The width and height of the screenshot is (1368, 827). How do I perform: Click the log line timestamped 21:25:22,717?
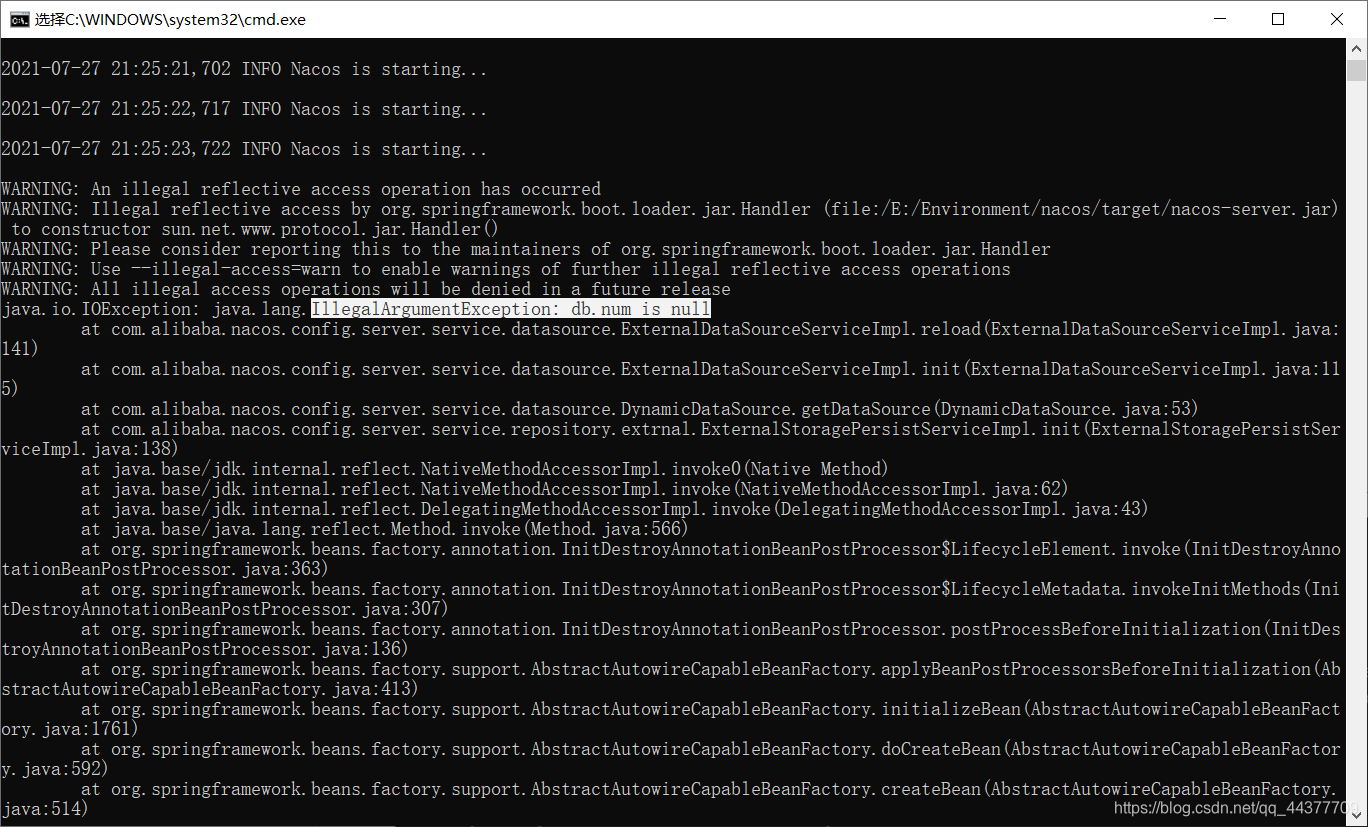[x=244, y=109]
